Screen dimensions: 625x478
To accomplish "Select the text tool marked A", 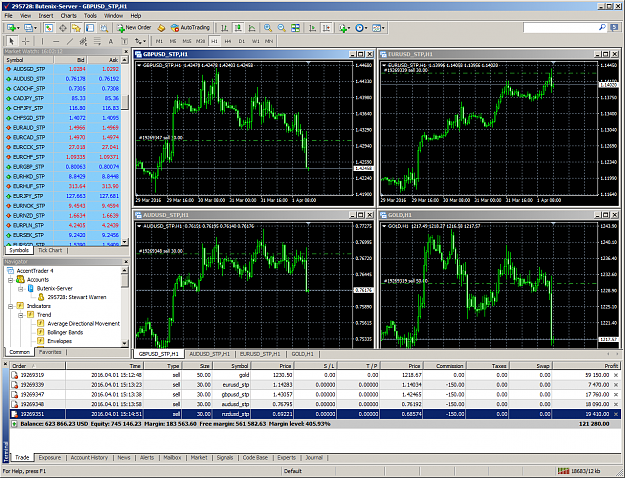I will click(110, 41).
